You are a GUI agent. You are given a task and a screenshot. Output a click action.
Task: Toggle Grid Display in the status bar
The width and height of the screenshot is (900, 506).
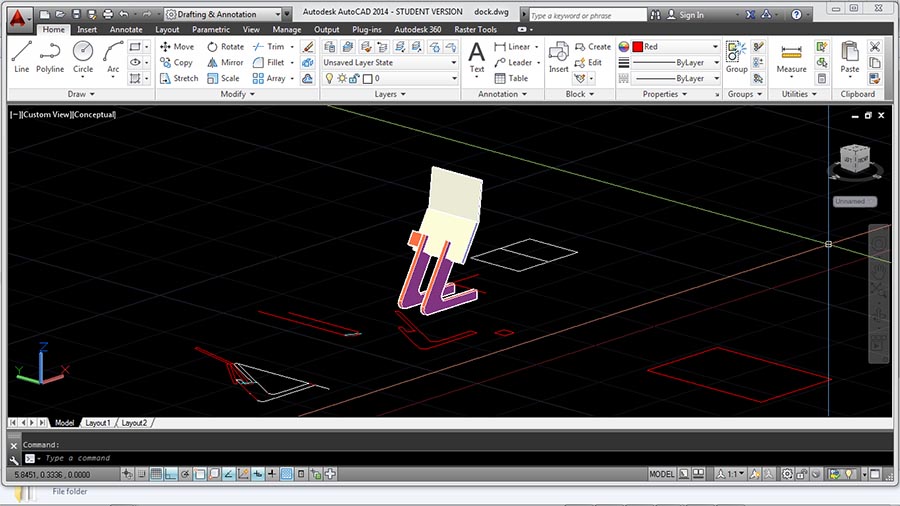coord(156,474)
